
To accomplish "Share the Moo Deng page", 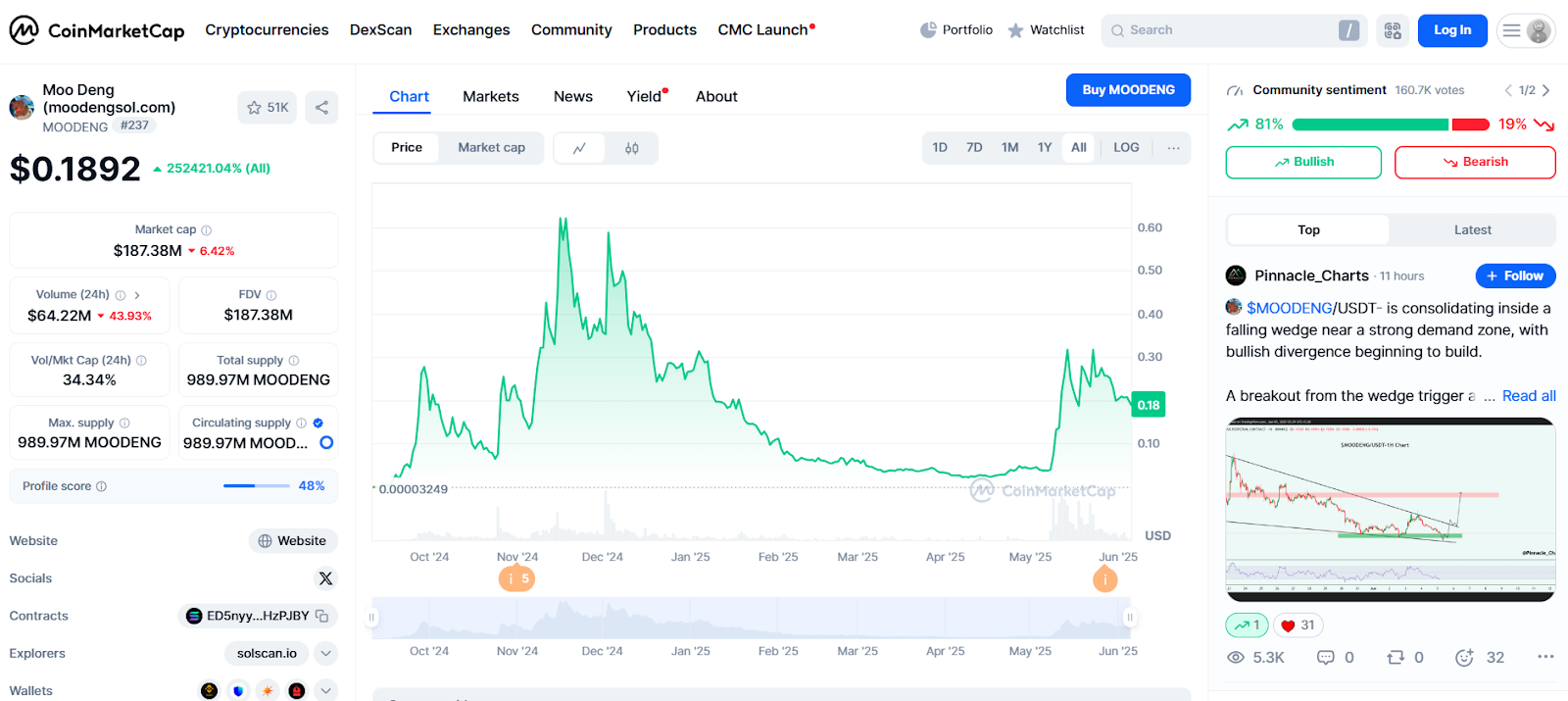I will [x=321, y=108].
